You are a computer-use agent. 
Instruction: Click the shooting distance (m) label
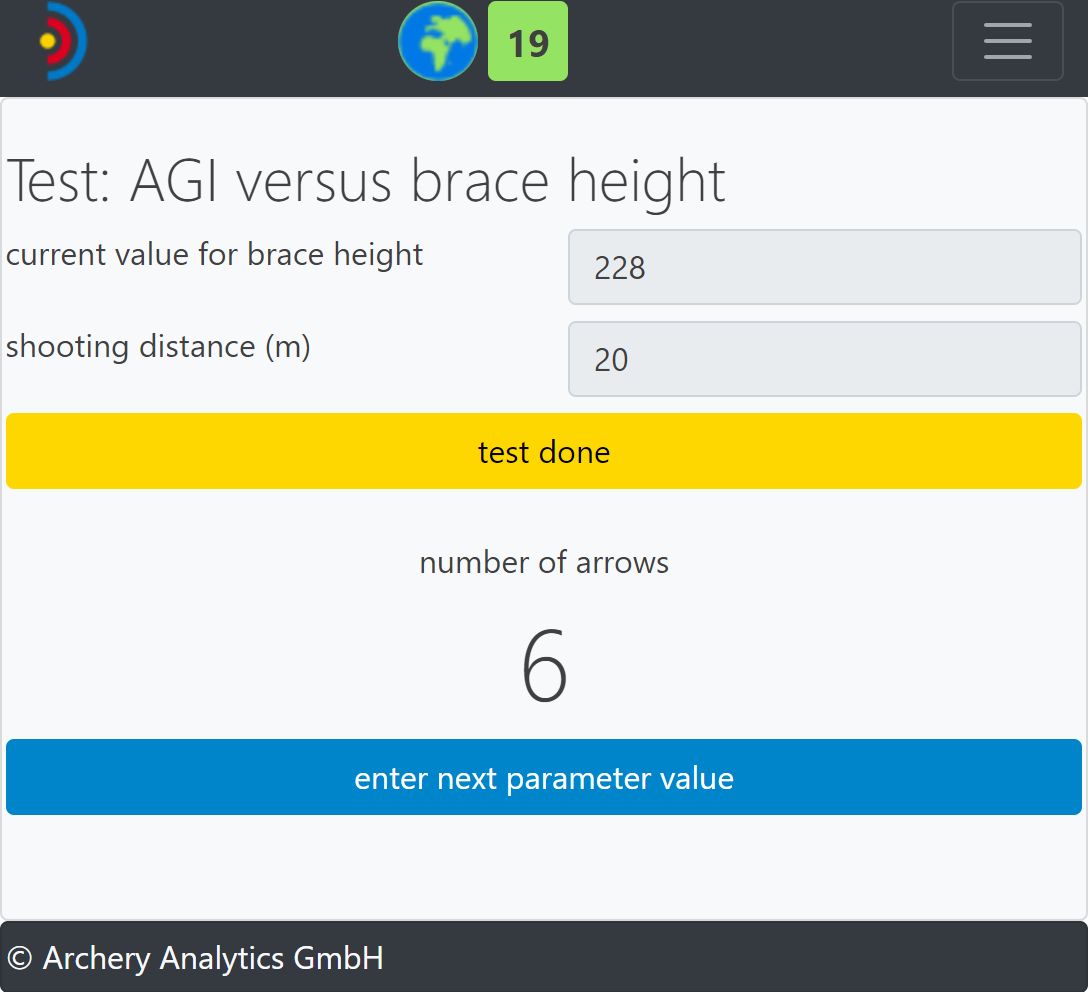158,347
